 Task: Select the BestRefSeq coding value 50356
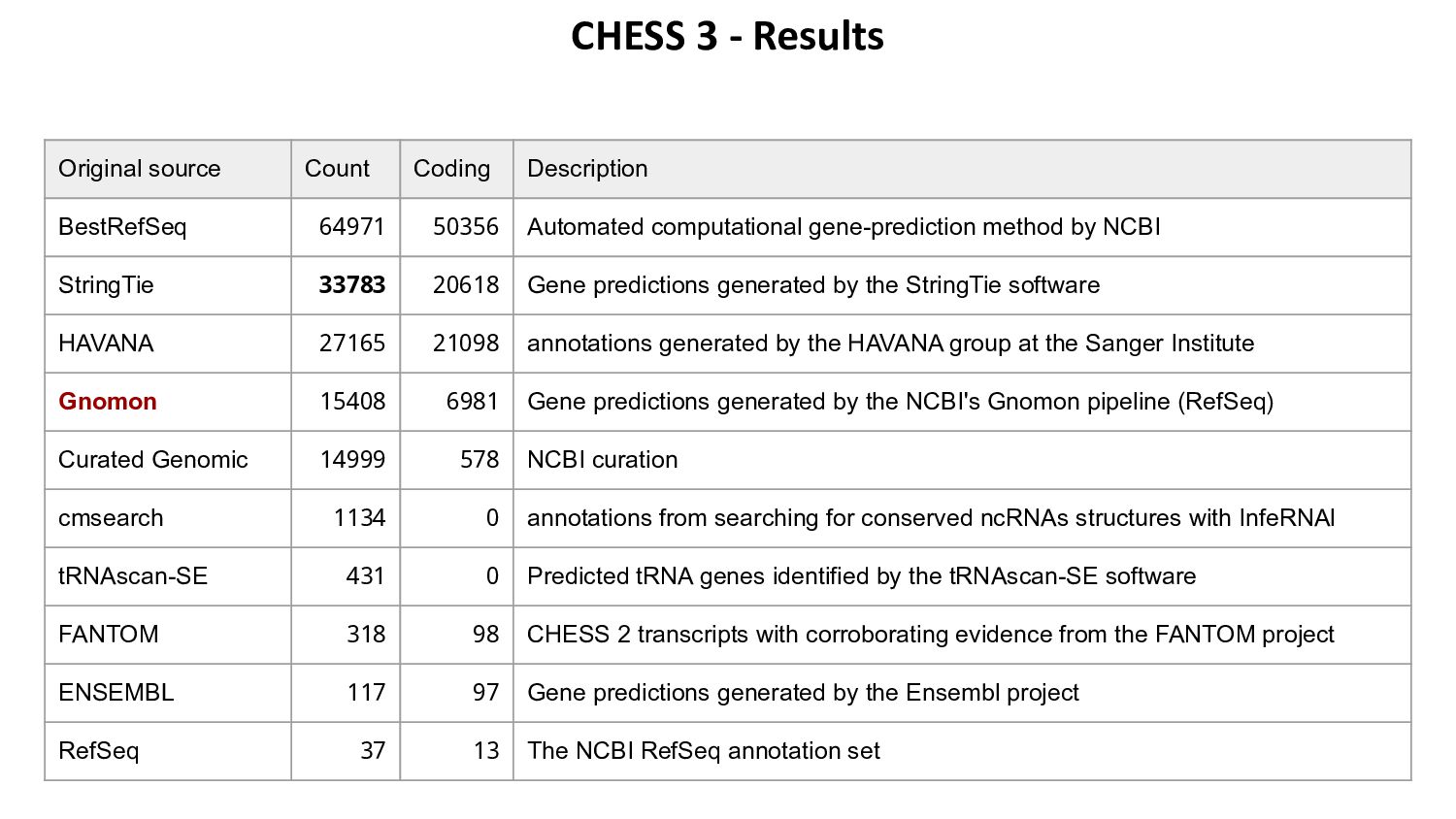point(465,227)
